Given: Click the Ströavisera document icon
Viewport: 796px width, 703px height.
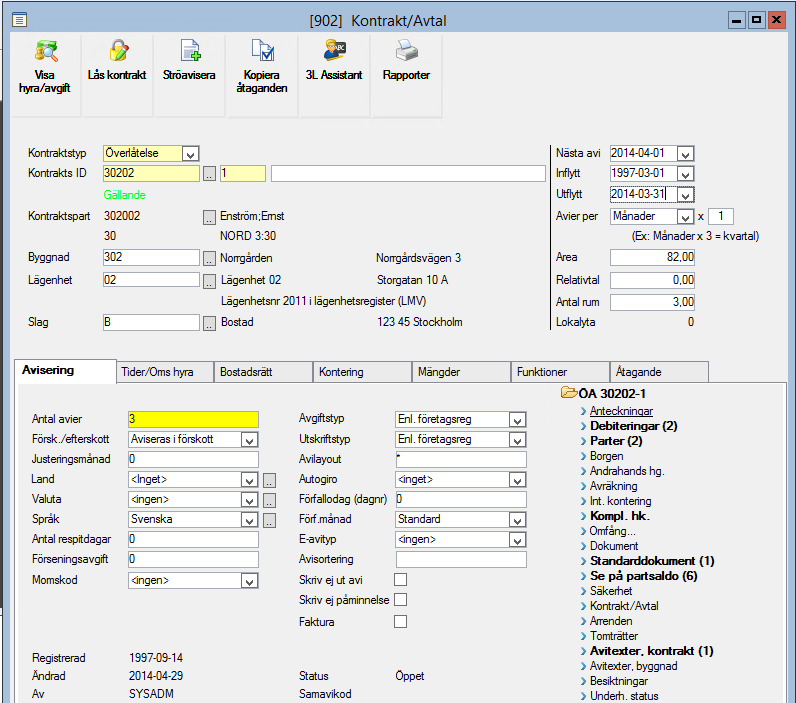Looking at the screenshot, I should (190, 51).
